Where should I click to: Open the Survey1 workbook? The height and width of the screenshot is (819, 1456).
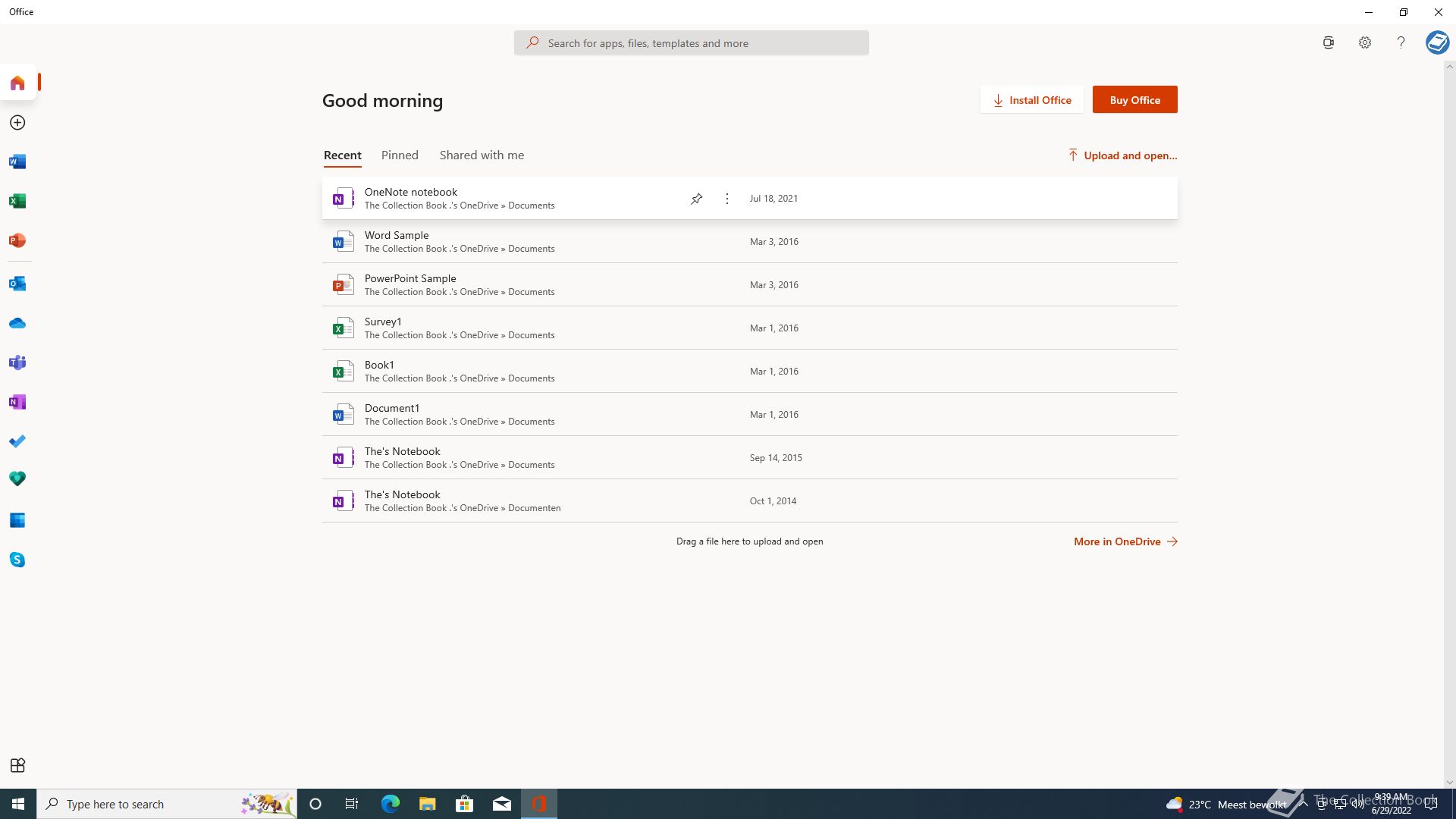coord(749,328)
